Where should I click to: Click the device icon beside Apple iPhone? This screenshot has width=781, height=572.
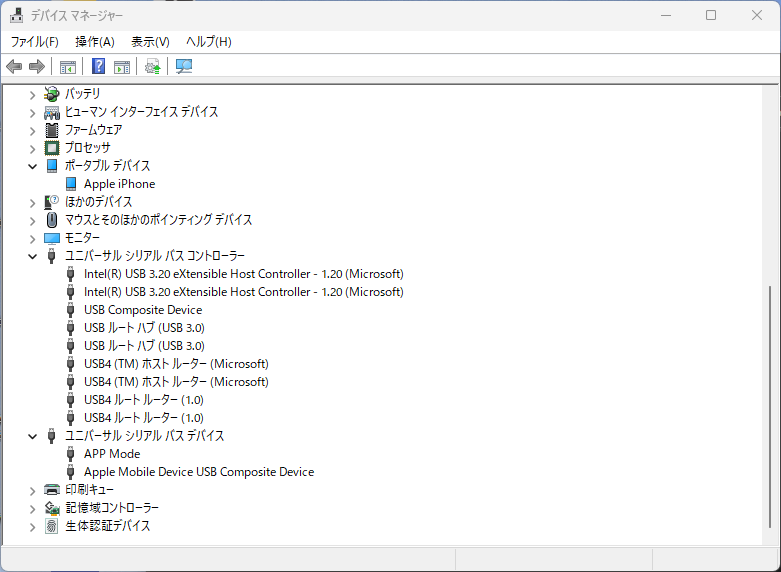point(71,184)
